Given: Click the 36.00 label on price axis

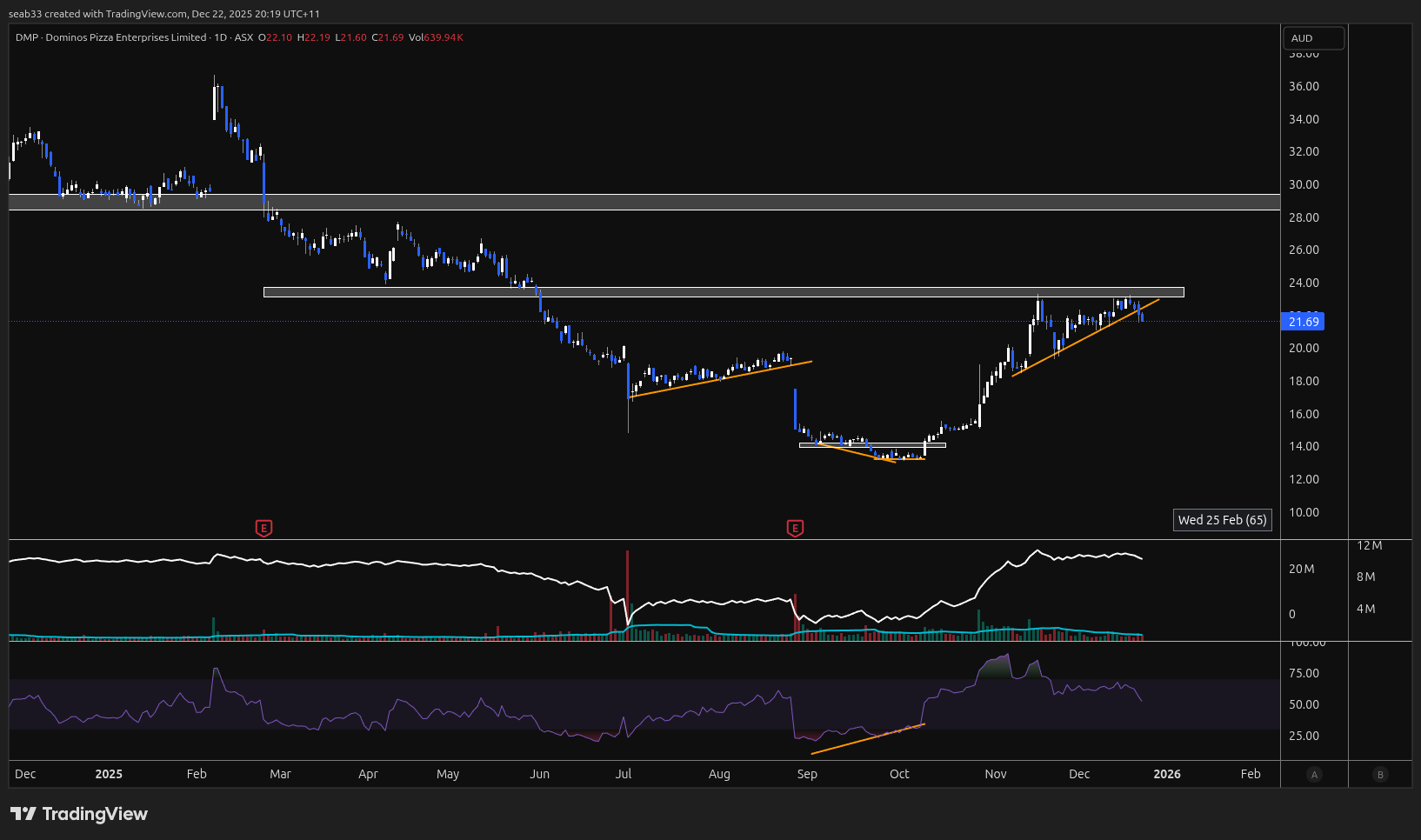Looking at the screenshot, I should (x=1303, y=86).
